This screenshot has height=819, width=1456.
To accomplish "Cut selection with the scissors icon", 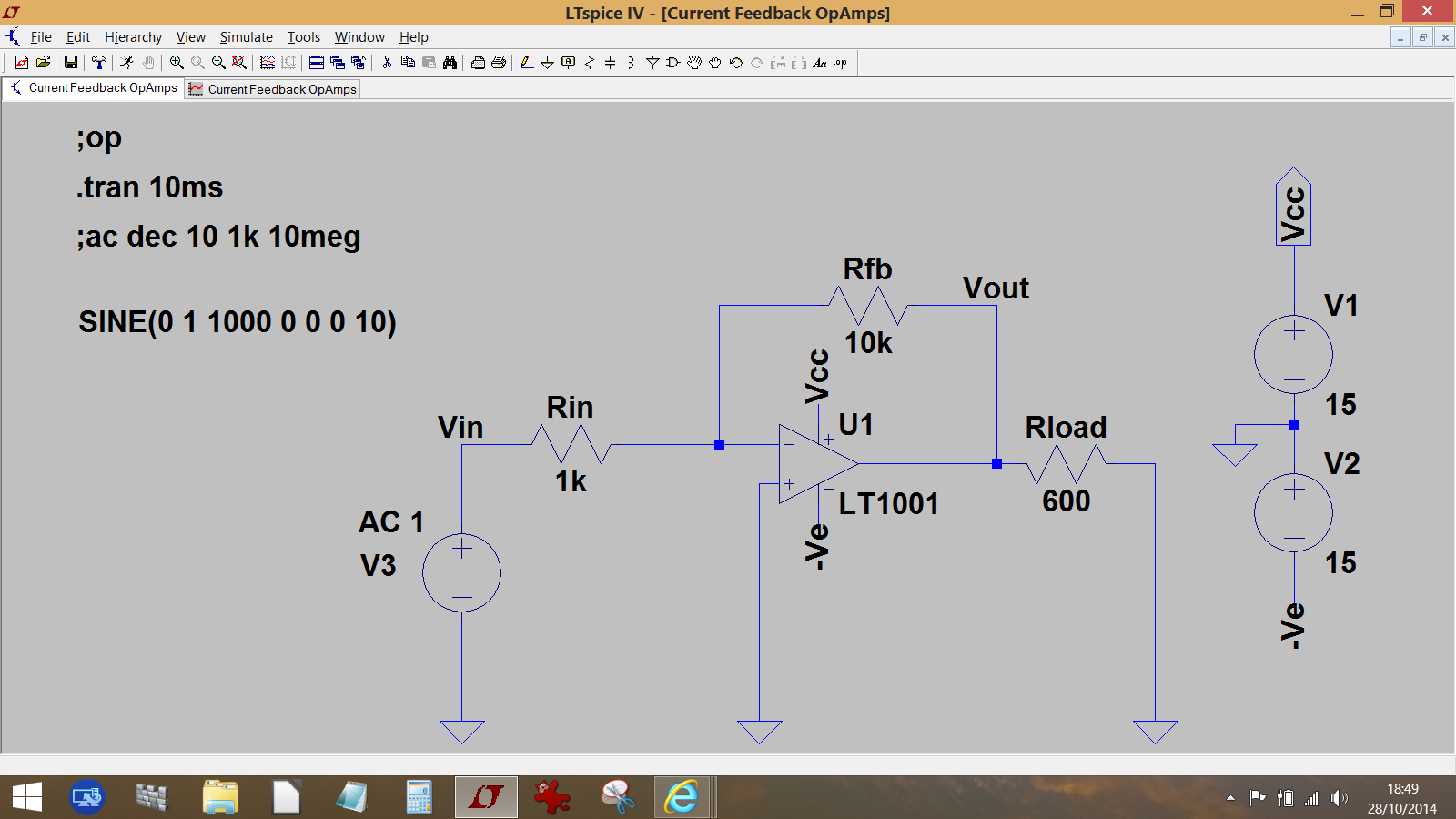I will pos(387,63).
